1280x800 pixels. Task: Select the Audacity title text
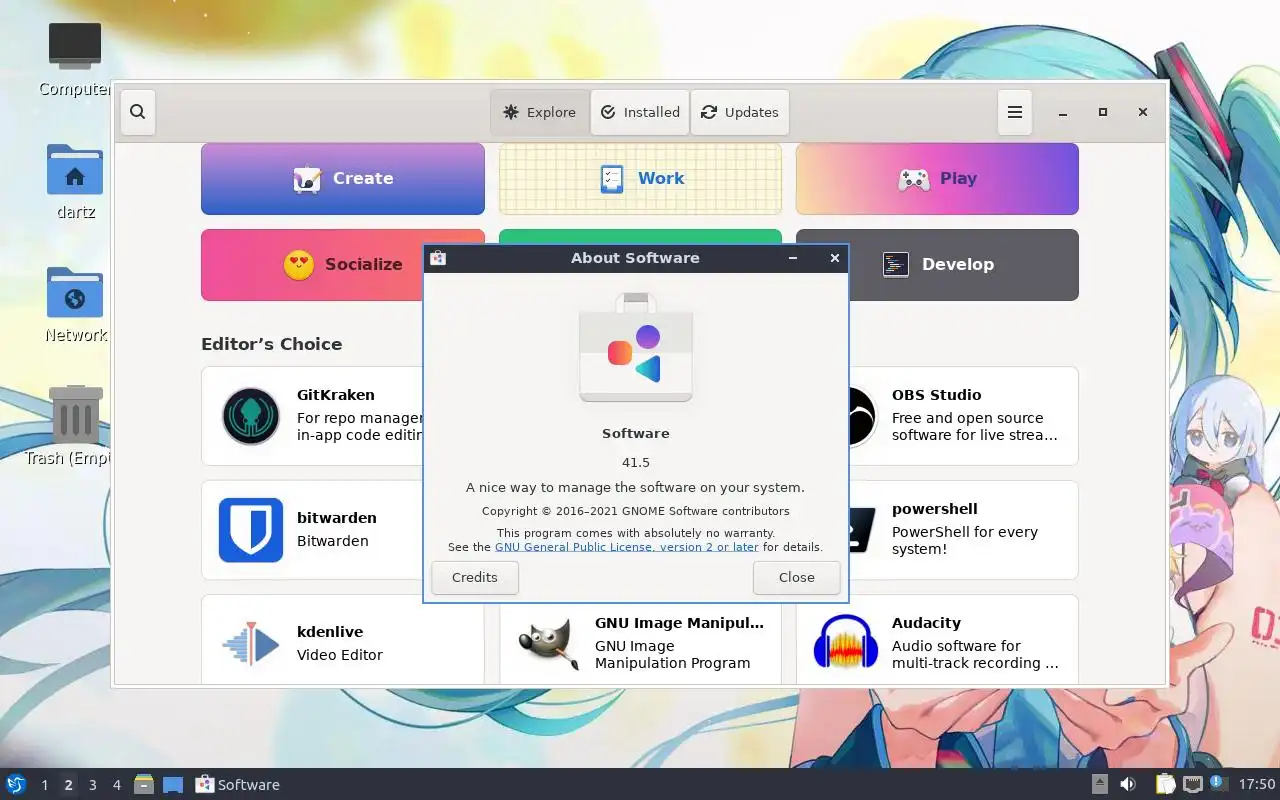[926, 623]
